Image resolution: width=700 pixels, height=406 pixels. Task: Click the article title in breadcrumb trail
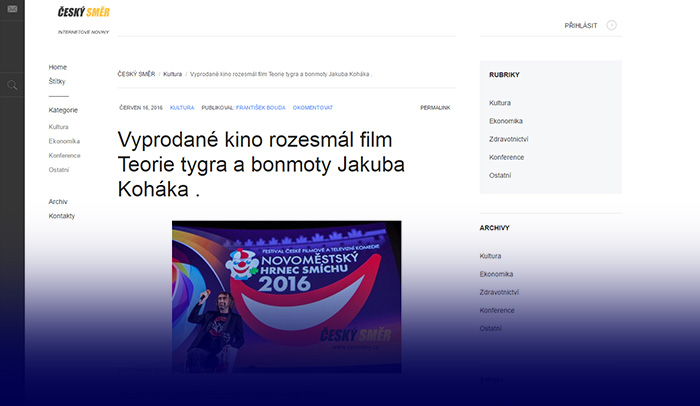[x=281, y=74]
